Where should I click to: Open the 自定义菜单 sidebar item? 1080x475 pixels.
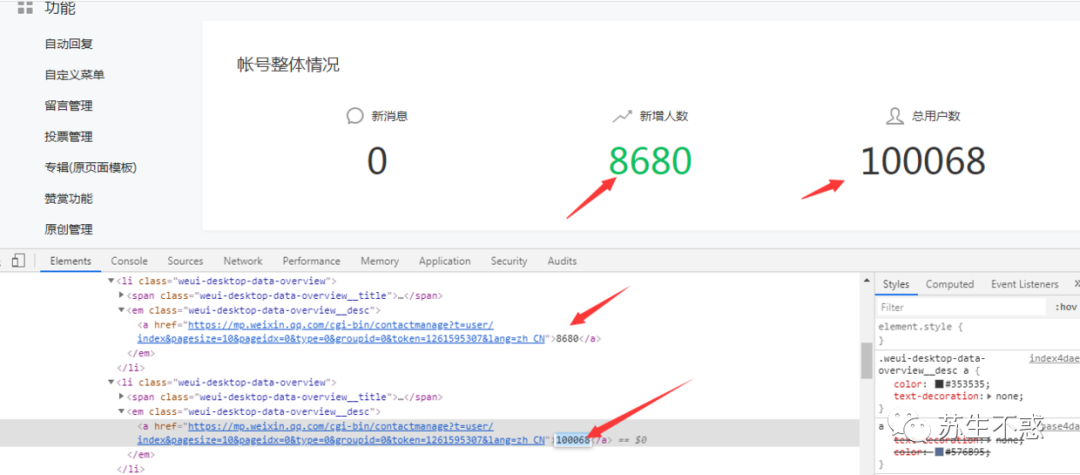pyautogui.click(x=74, y=74)
